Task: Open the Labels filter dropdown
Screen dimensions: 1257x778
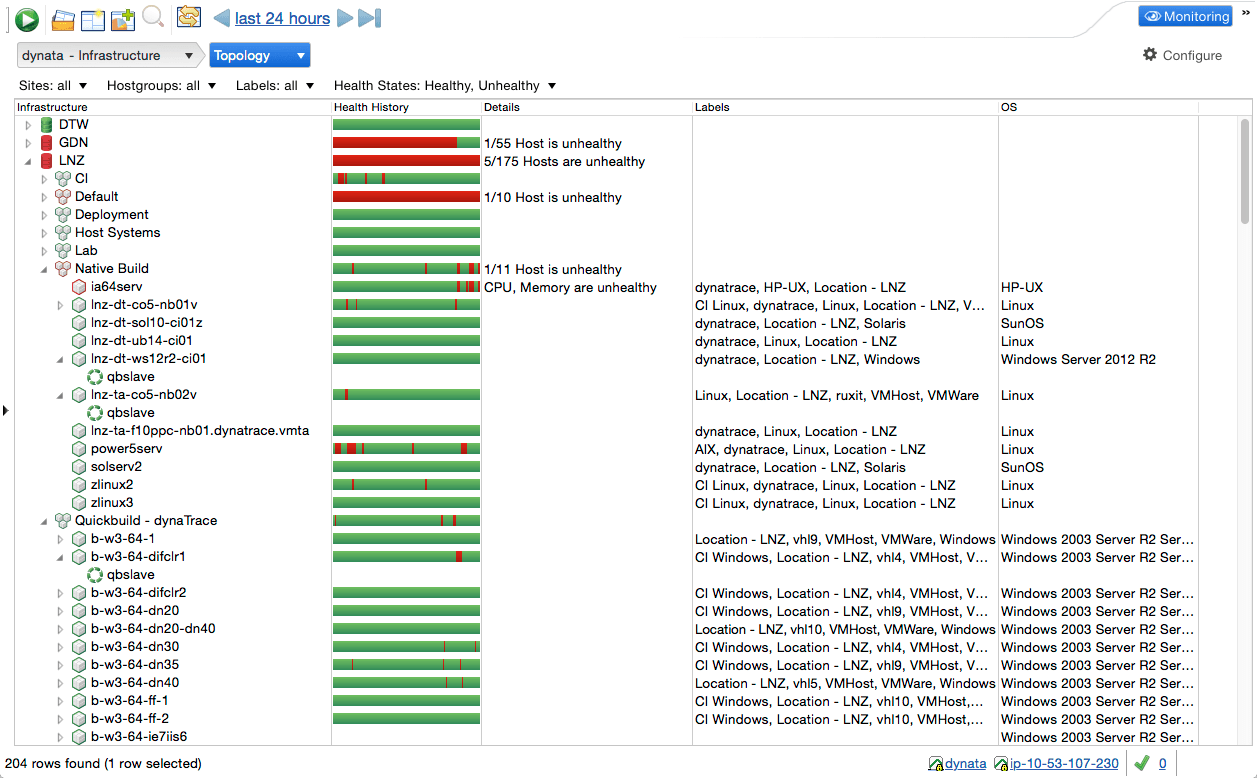Action: (275, 86)
